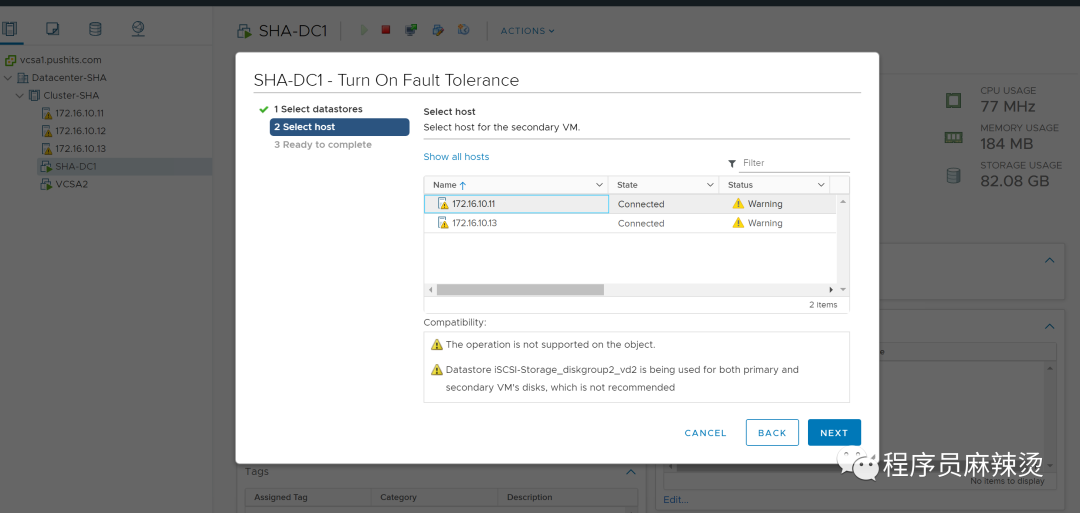Click the Launch console monitor icon

tap(411, 30)
